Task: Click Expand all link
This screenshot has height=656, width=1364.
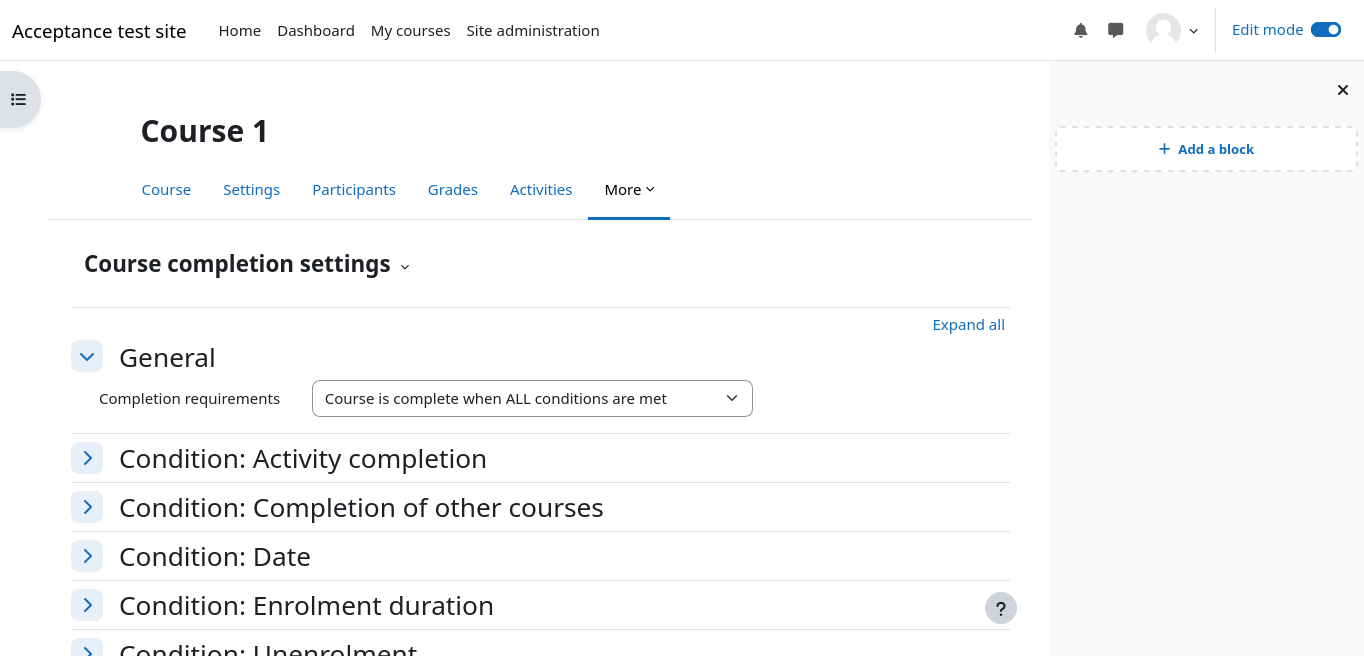Action: pyautogui.click(x=968, y=325)
